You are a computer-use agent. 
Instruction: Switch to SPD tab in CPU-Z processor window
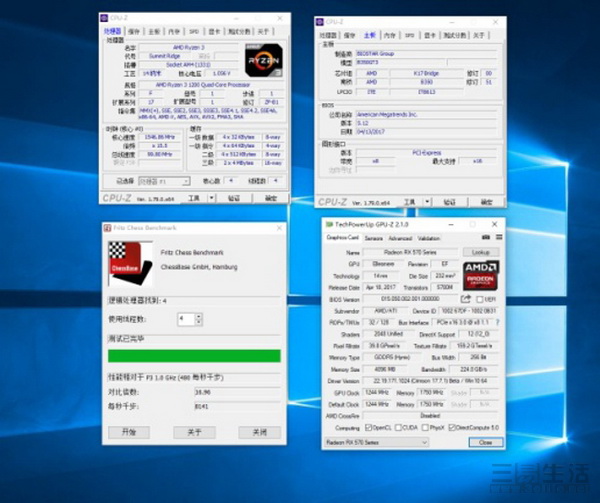[x=194, y=31]
